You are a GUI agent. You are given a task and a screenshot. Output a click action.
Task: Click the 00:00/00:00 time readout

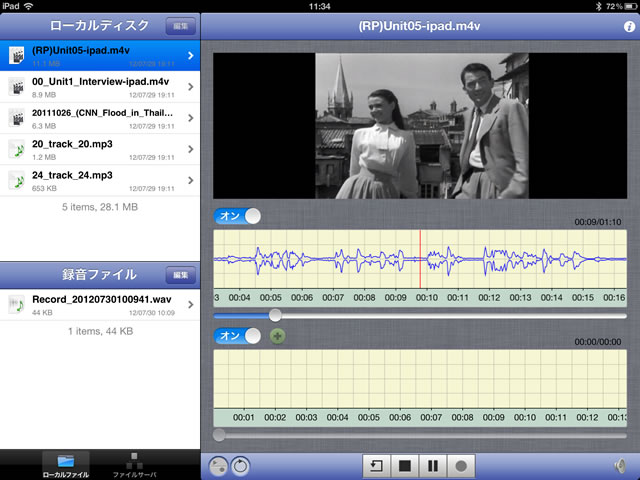tap(598, 342)
